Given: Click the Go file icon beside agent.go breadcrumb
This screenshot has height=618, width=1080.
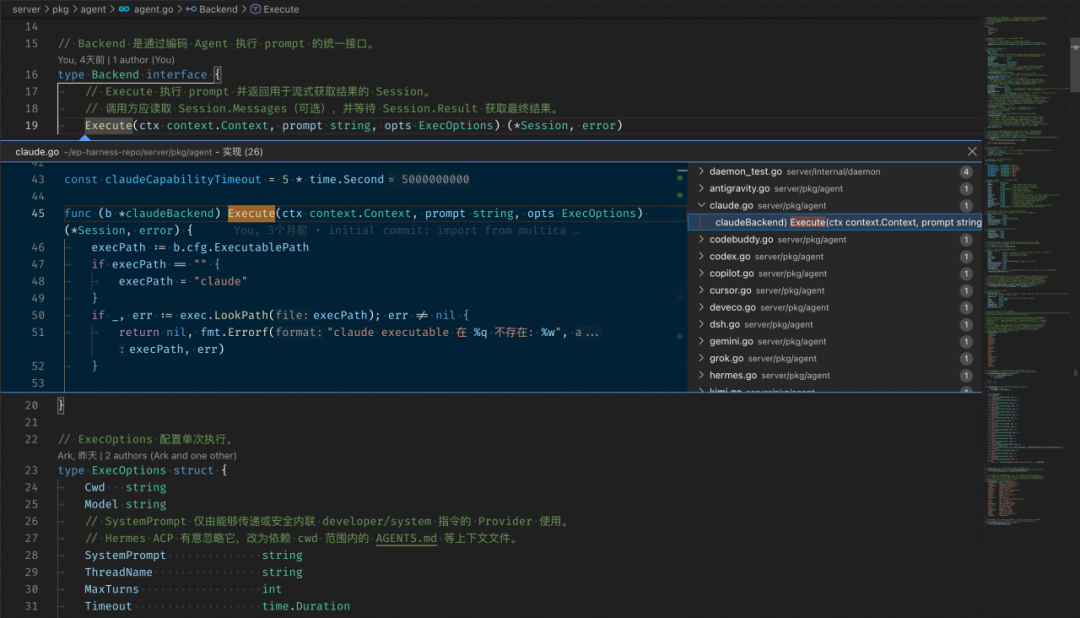Looking at the screenshot, I should click(124, 9).
